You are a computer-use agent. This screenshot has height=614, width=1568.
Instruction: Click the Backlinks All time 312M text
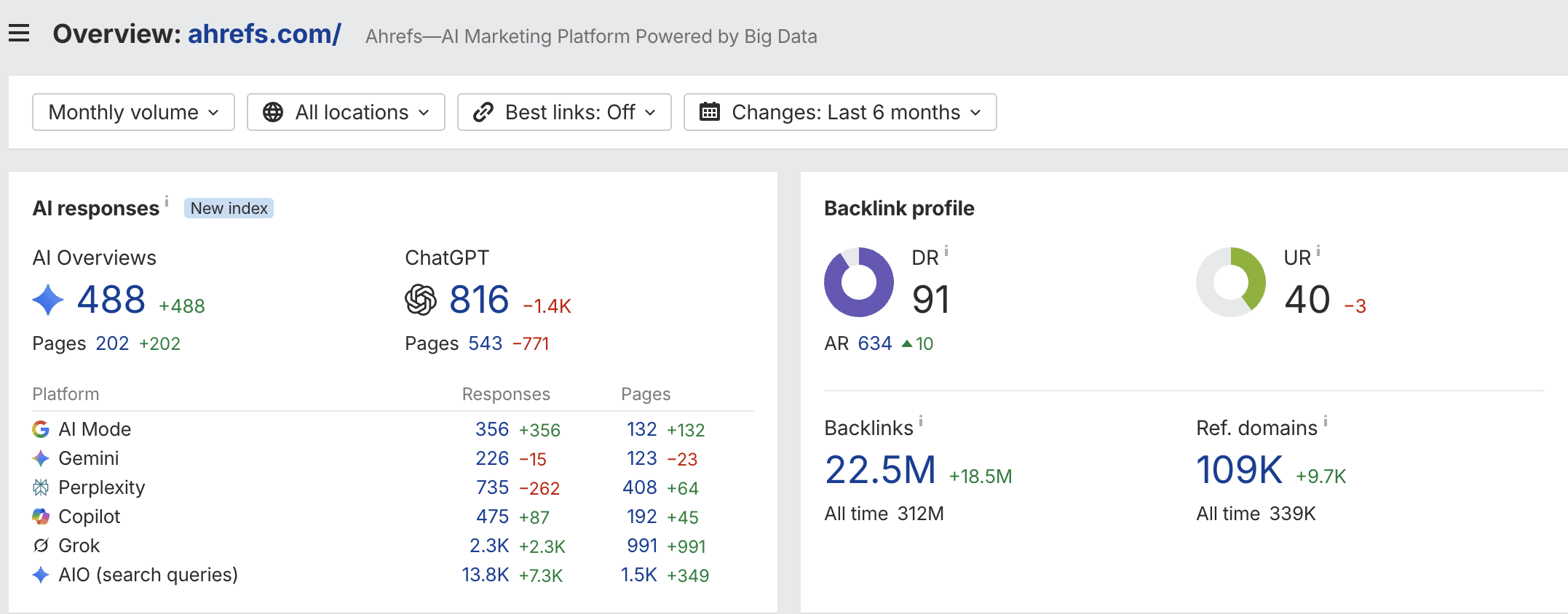884,514
